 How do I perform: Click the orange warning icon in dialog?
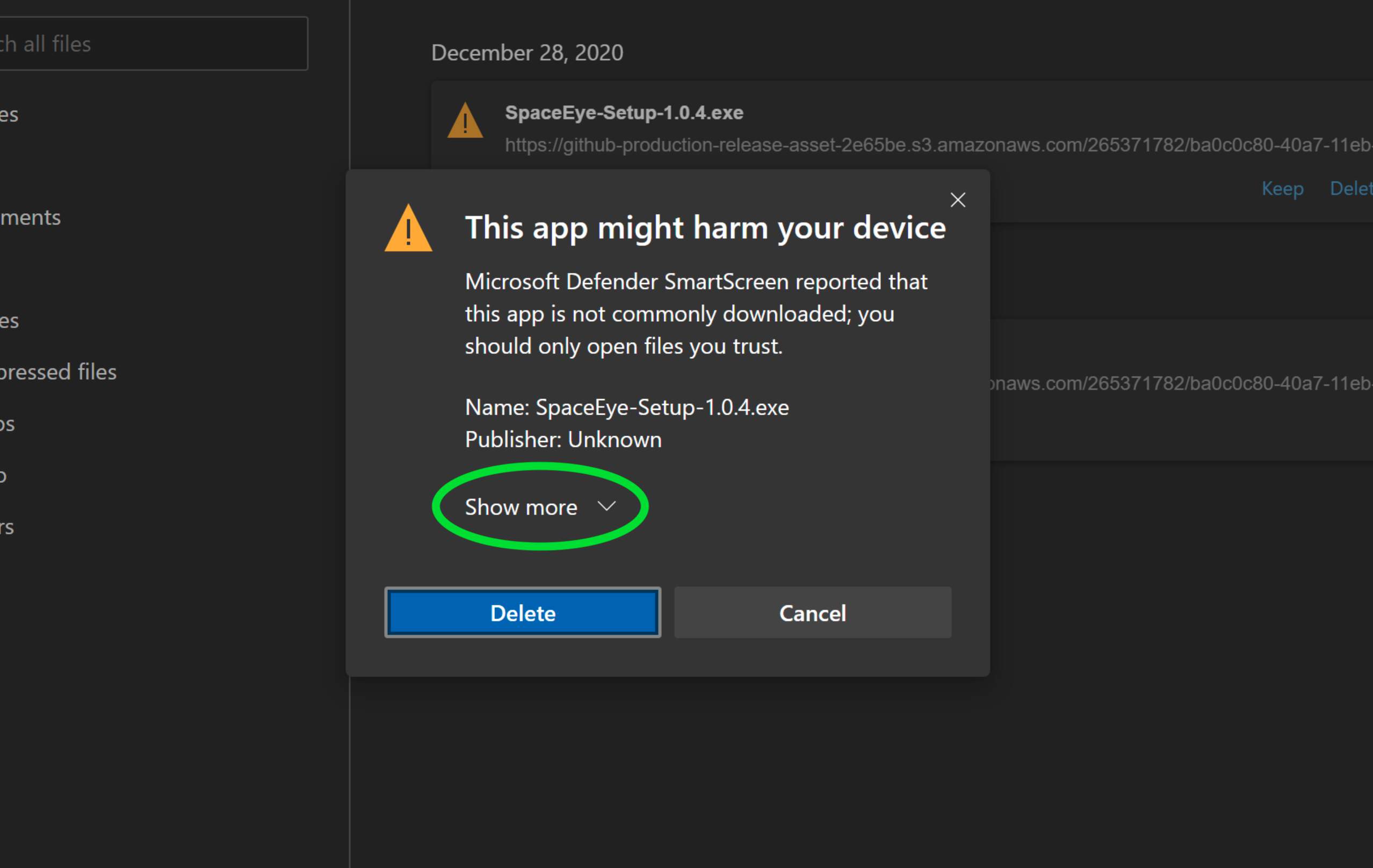[408, 228]
